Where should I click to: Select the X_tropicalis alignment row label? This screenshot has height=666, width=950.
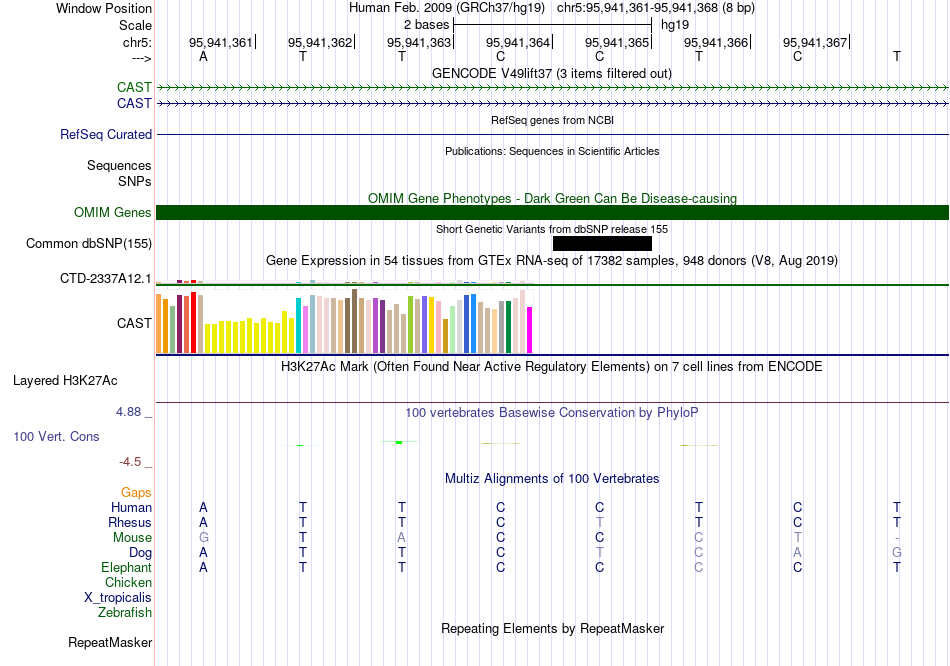[x=118, y=598]
